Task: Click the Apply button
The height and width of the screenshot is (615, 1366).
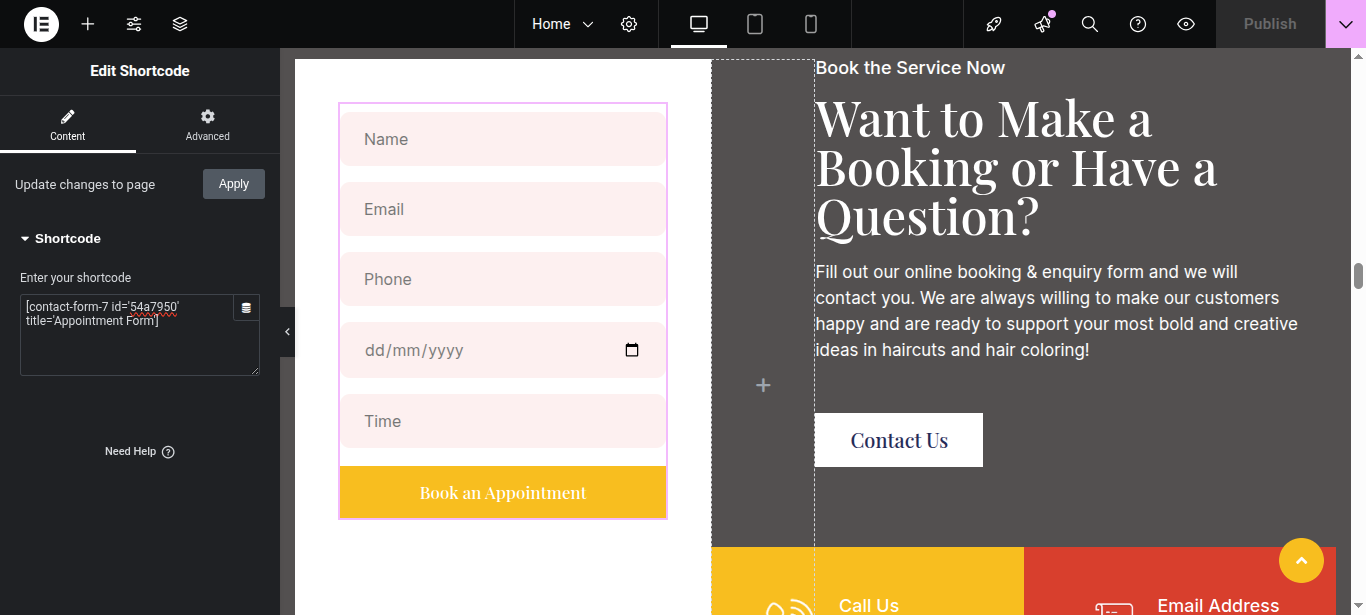Action: tap(234, 184)
